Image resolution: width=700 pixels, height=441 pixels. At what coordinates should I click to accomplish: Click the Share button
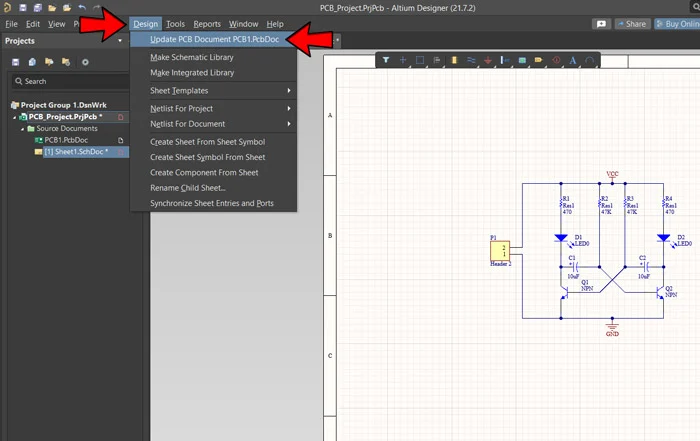[x=632, y=24]
